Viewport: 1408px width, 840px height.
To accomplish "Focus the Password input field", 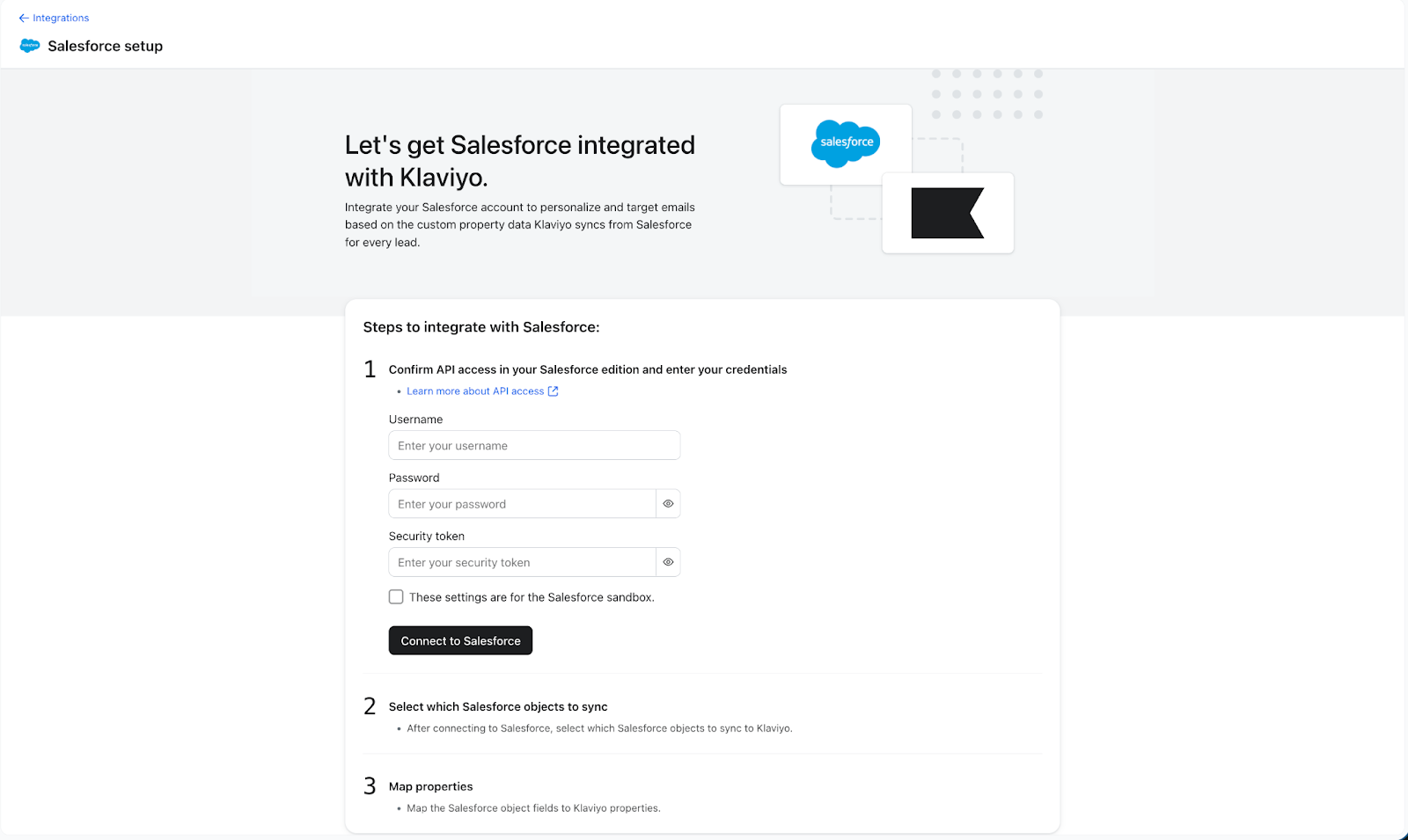I will click(523, 504).
